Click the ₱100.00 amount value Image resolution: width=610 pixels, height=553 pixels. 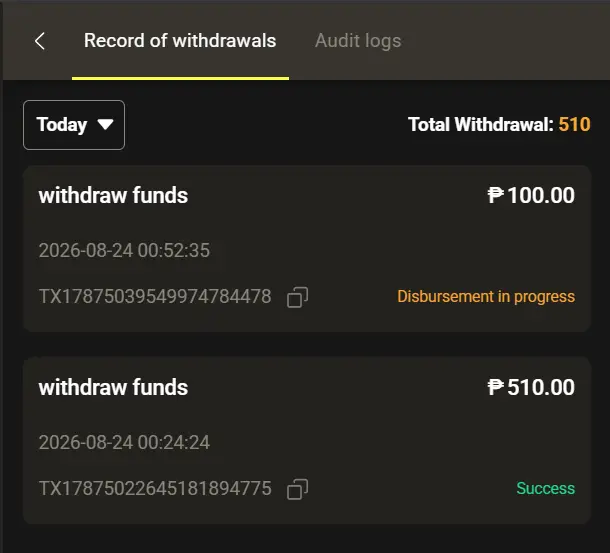coord(531,195)
